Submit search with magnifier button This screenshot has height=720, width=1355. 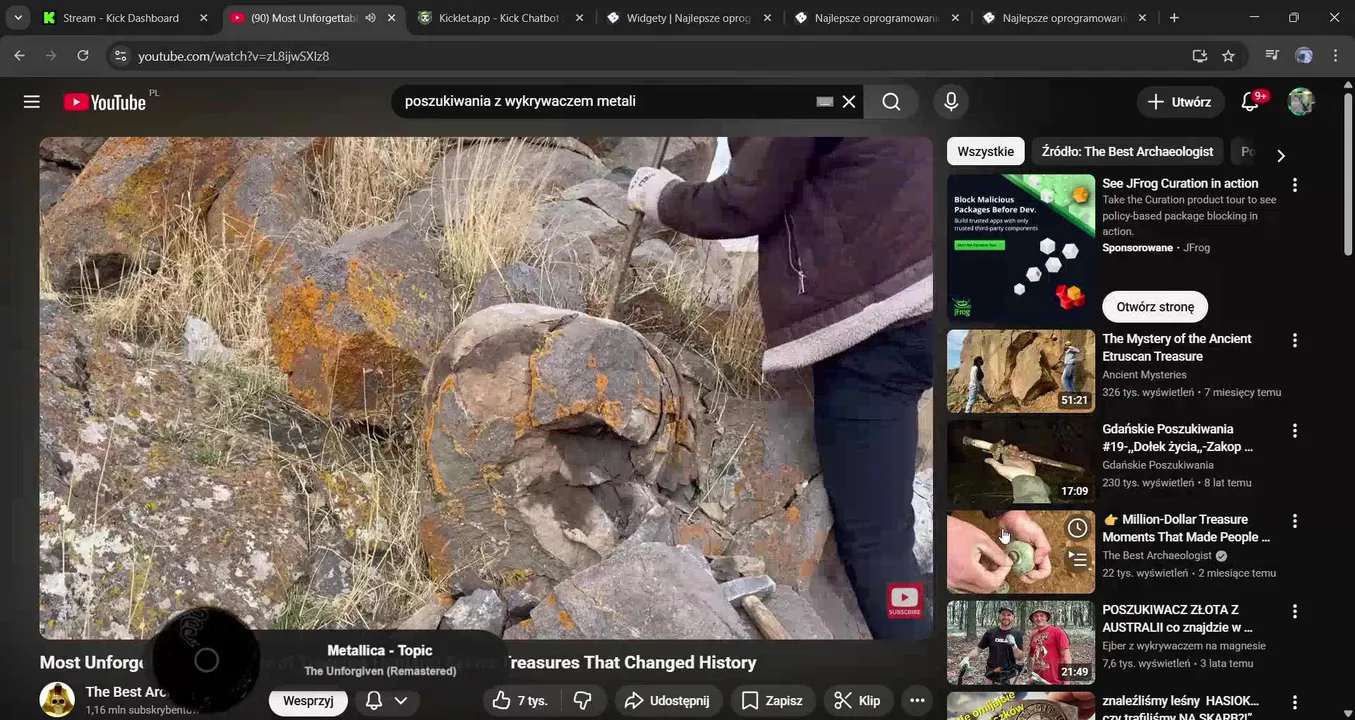(x=891, y=101)
